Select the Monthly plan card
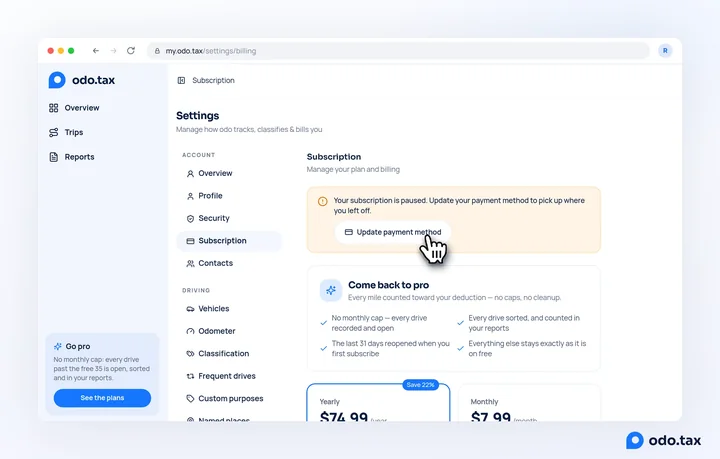Image resolution: width=720 pixels, height=459 pixels. pos(529,403)
